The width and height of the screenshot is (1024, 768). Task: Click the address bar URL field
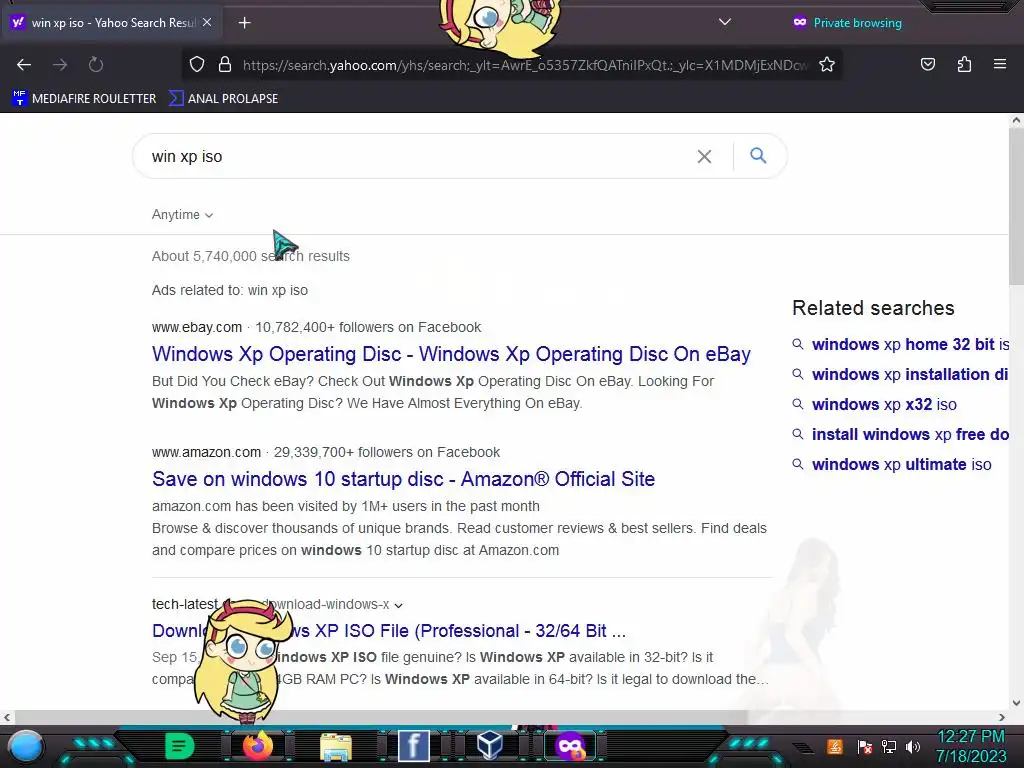[525, 65]
